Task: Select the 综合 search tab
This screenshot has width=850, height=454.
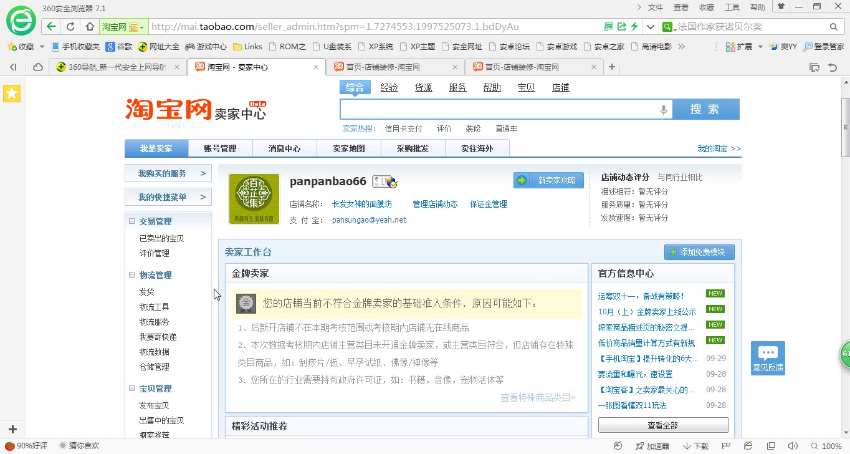Action: (355, 87)
